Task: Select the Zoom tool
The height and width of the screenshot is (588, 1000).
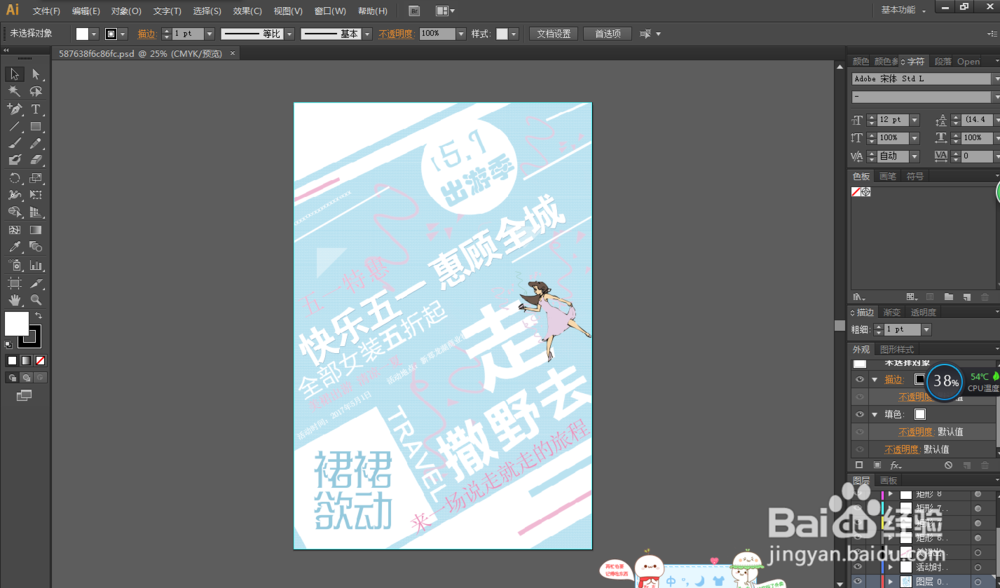Action: (36, 300)
